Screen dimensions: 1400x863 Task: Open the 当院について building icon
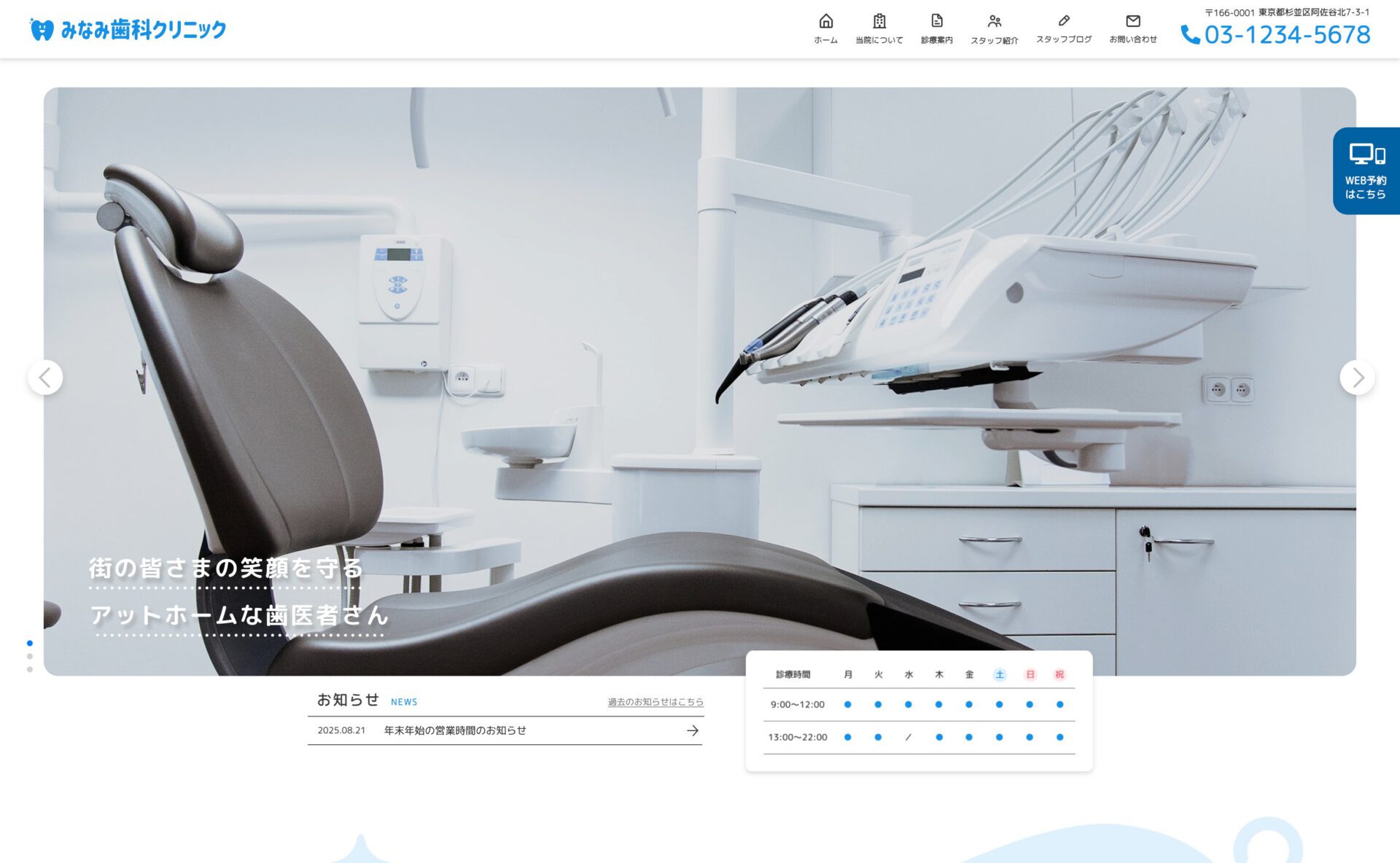pos(879,21)
